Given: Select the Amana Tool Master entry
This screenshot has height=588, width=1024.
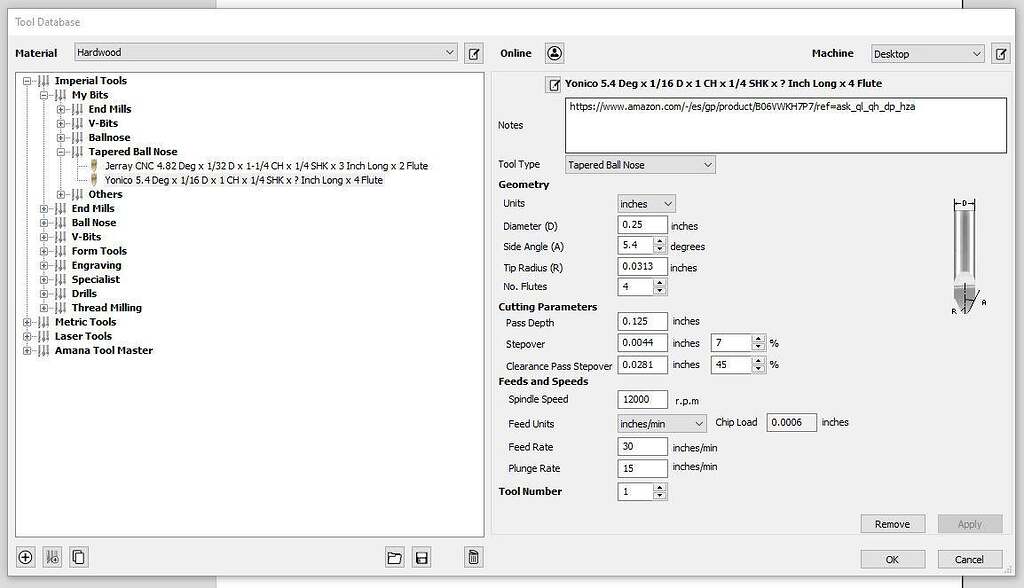Looking at the screenshot, I should click(104, 351).
